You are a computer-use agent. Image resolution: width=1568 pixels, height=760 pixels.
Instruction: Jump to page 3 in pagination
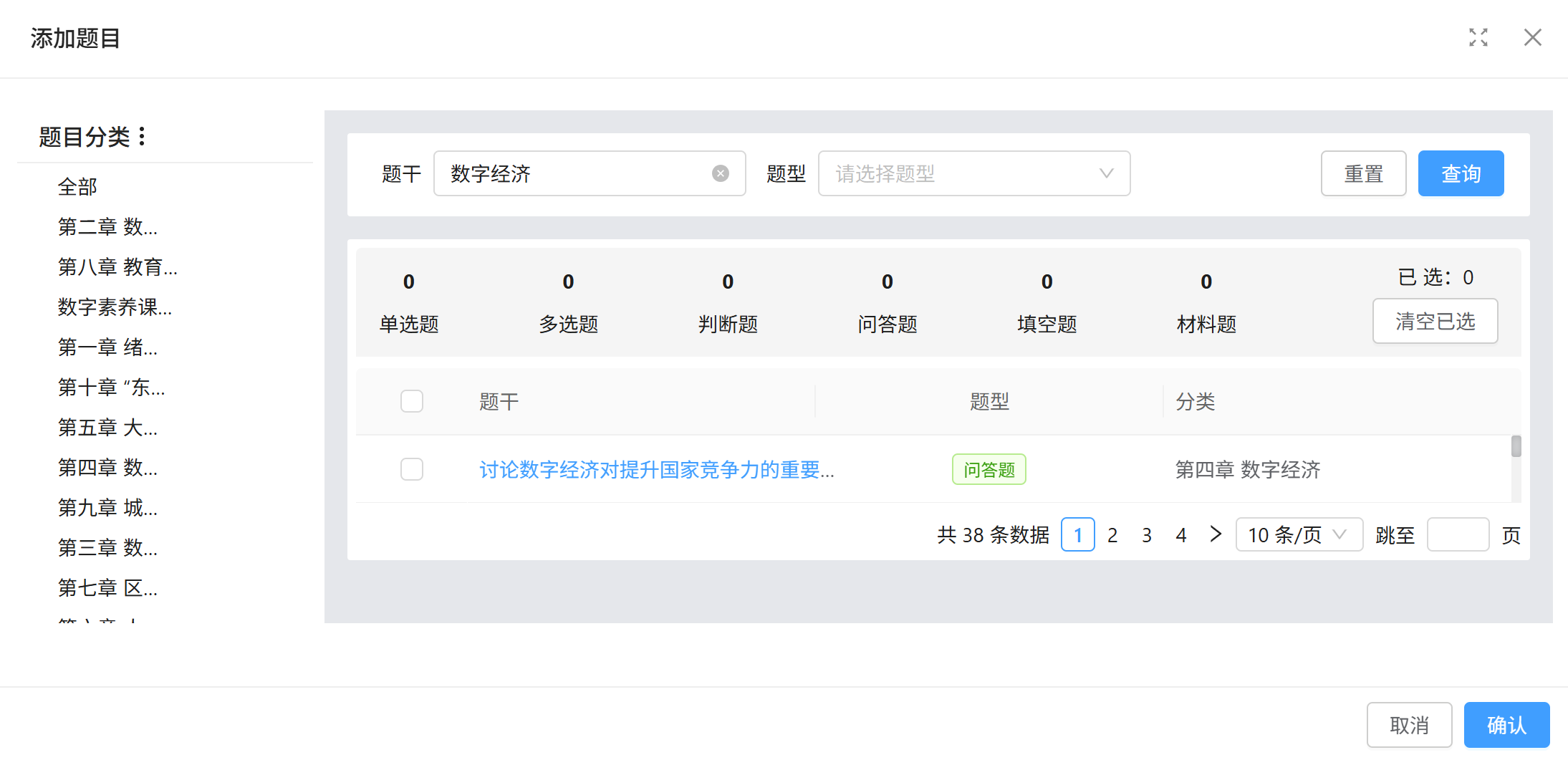click(x=1147, y=535)
